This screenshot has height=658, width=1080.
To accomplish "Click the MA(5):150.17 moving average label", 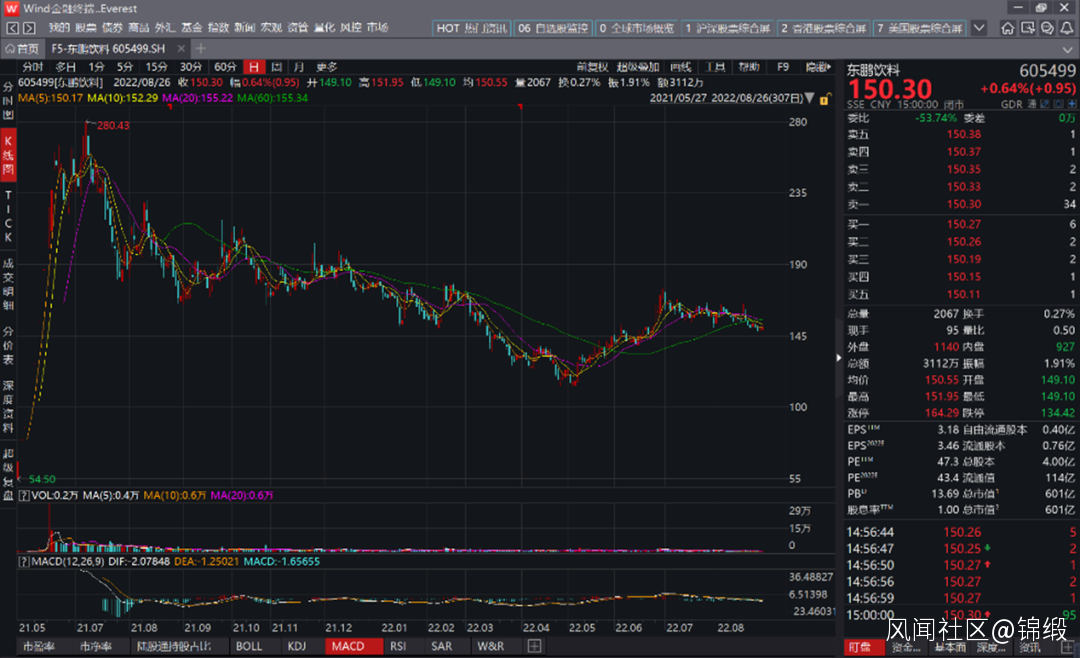I will [x=50, y=98].
